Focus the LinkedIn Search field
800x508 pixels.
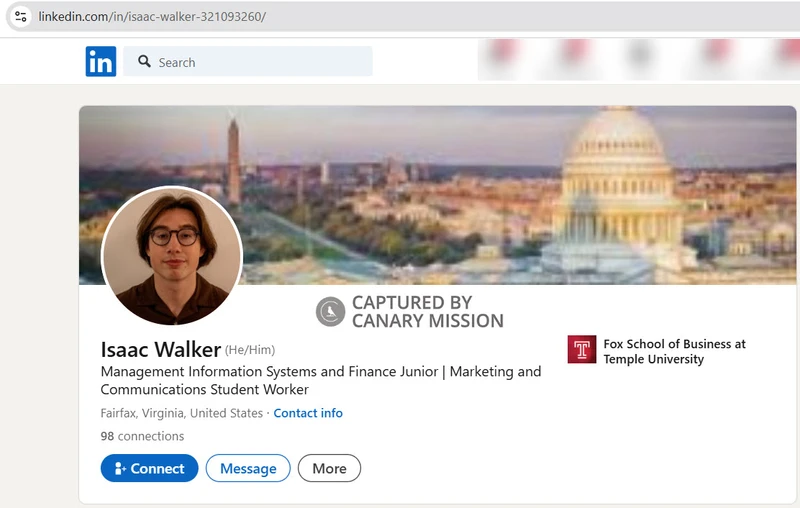(260, 62)
